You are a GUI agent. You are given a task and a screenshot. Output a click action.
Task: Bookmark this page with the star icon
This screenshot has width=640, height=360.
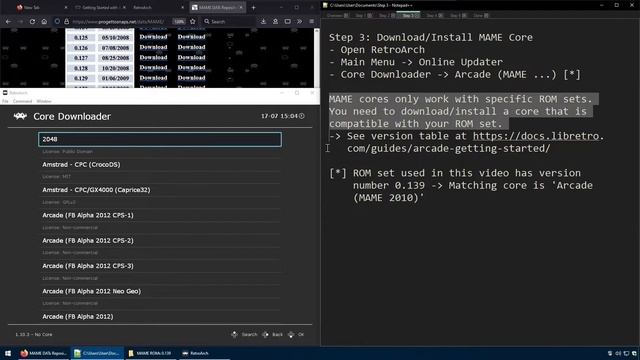pyautogui.click(x=193, y=21)
